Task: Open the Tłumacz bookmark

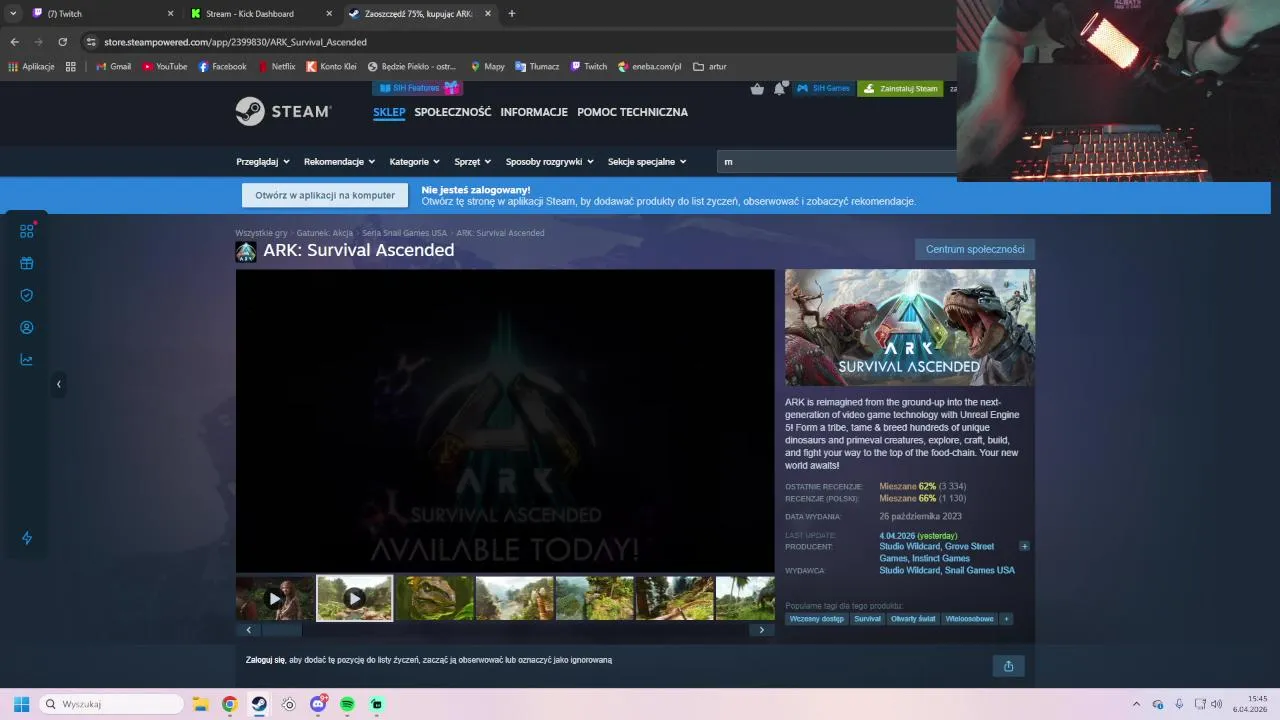Action: tap(537, 67)
